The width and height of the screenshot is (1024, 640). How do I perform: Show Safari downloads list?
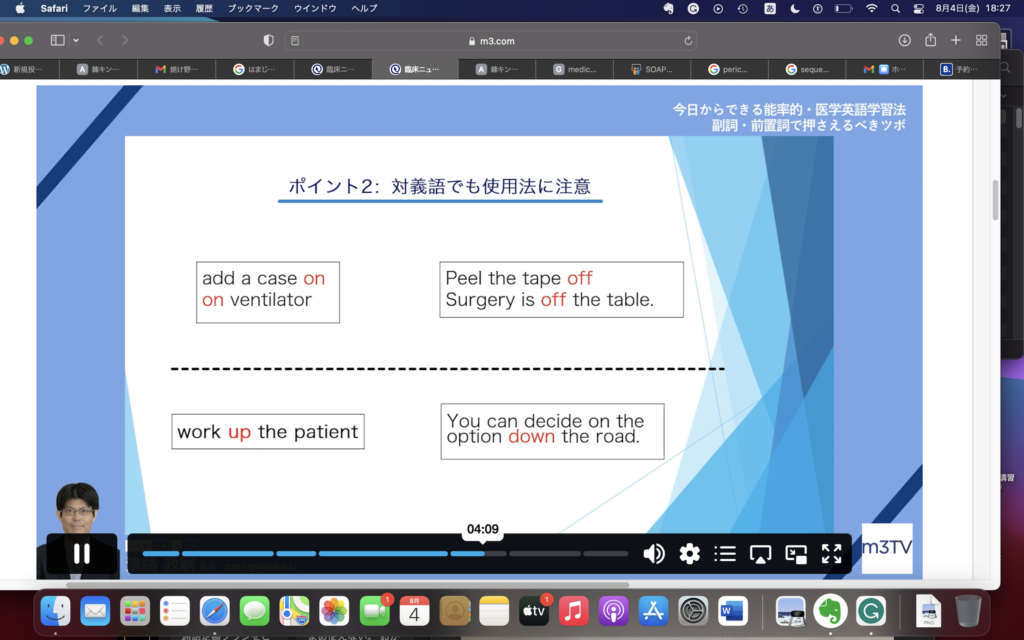[x=904, y=40]
